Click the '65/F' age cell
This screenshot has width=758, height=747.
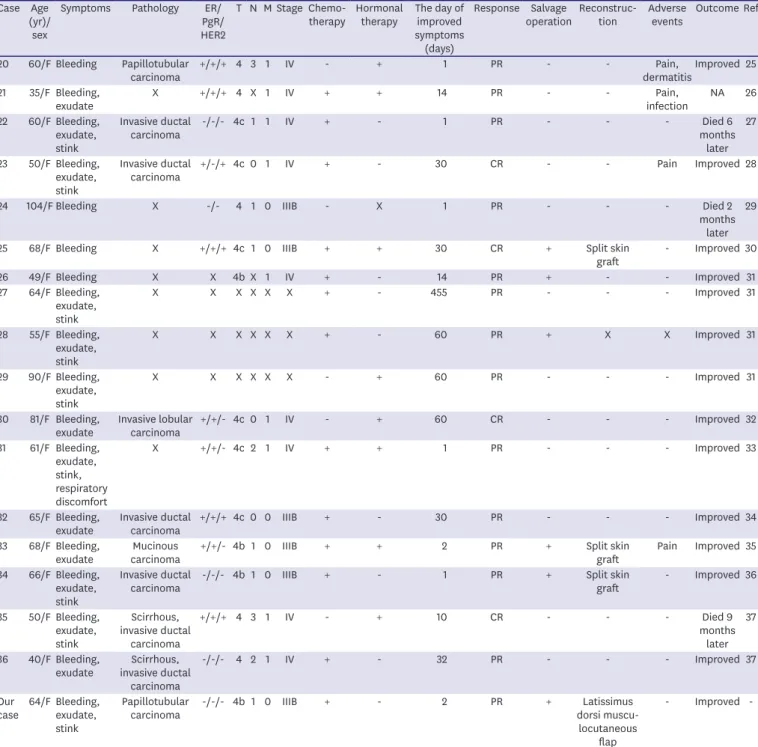[x=40, y=517]
